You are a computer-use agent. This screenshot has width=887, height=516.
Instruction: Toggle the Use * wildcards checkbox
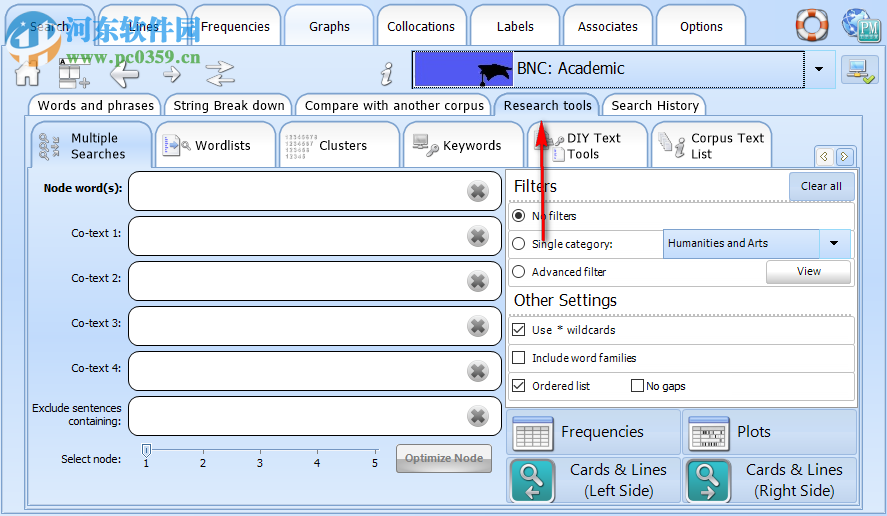click(x=518, y=330)
